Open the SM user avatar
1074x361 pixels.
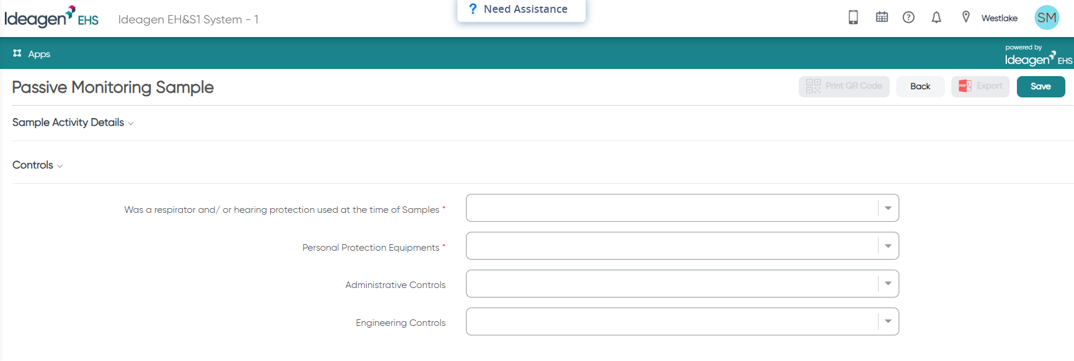1047,18
